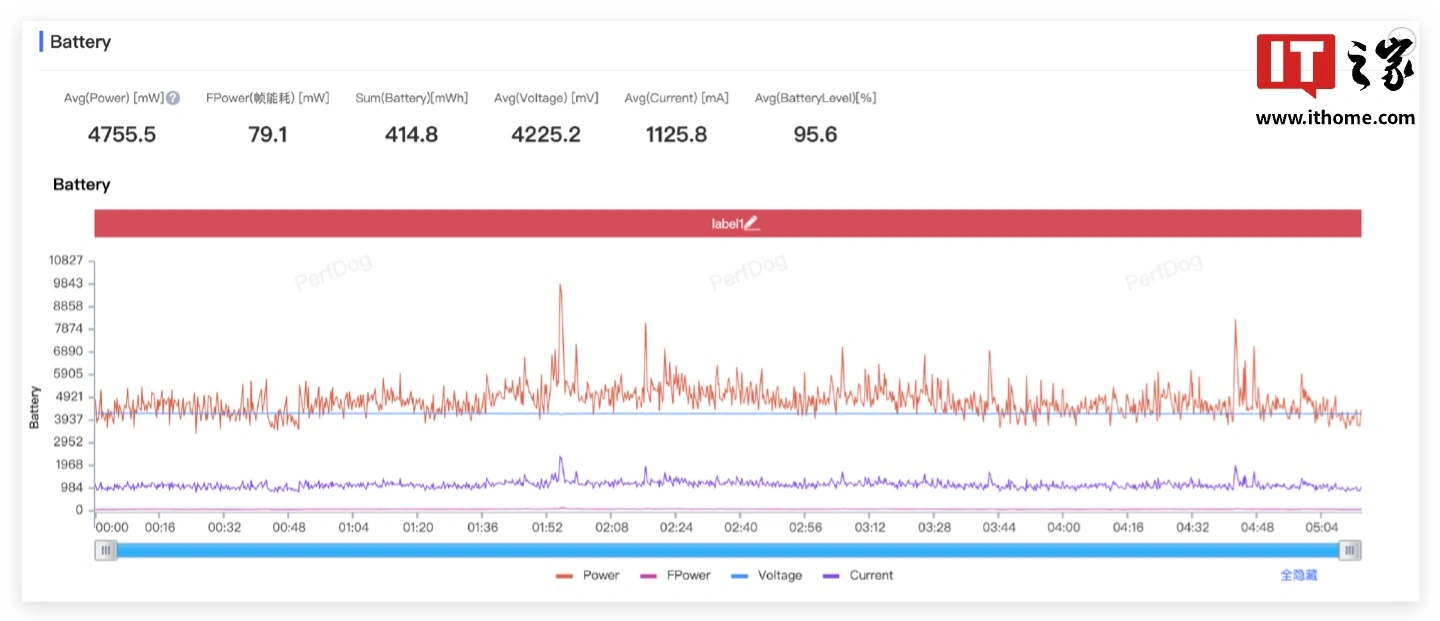Click the Sum(Battery) value 414.8

411,135
